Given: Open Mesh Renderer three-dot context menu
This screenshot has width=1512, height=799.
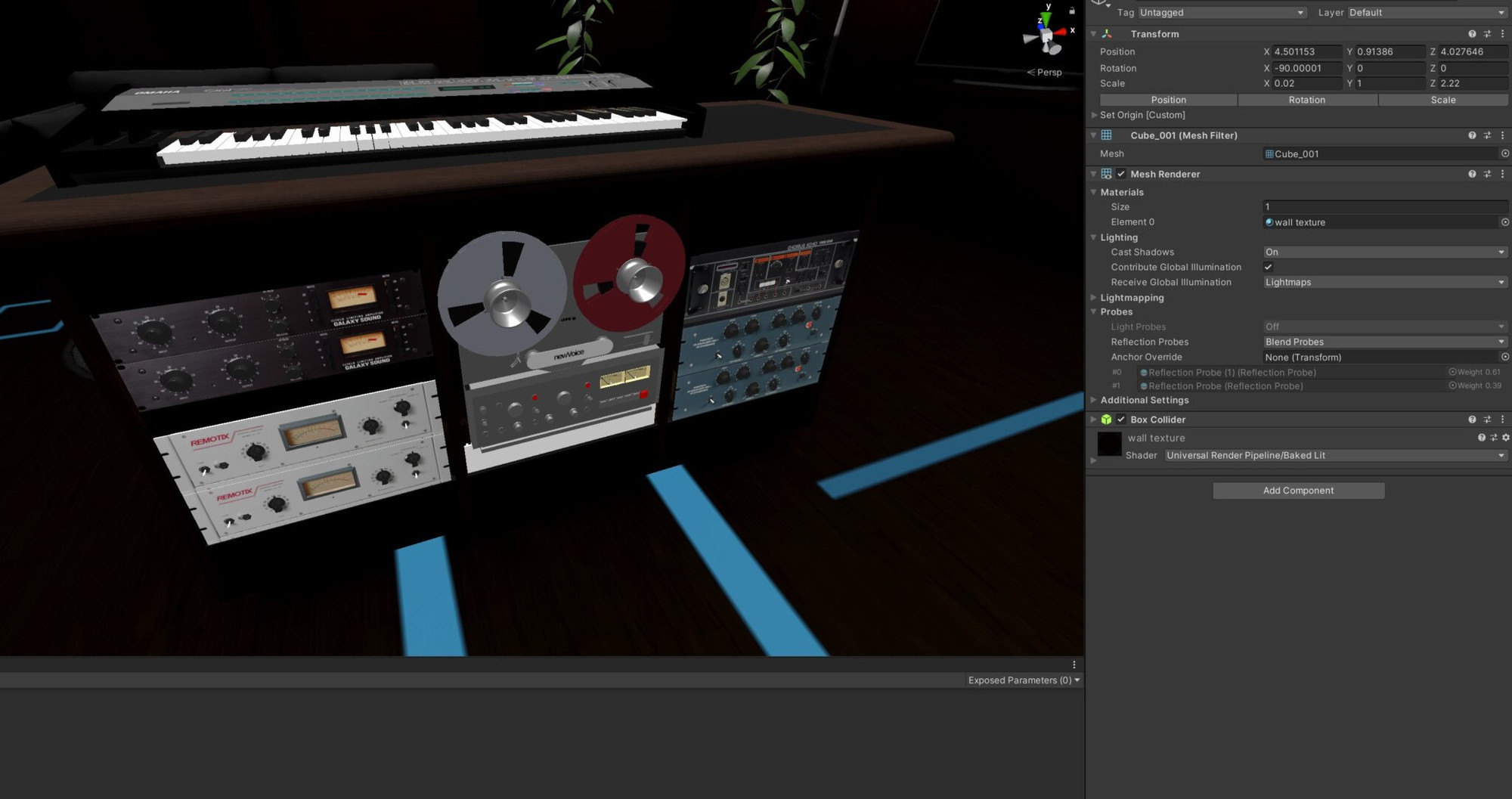Looking at the screenshot, I should 1502,174.
